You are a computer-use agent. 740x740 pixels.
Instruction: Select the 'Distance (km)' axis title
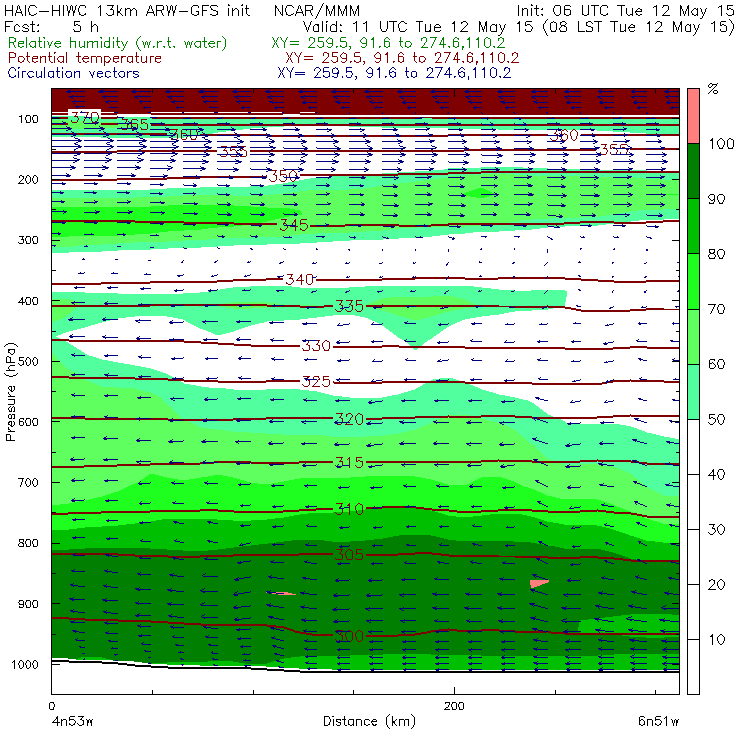[x=370, y=722]
